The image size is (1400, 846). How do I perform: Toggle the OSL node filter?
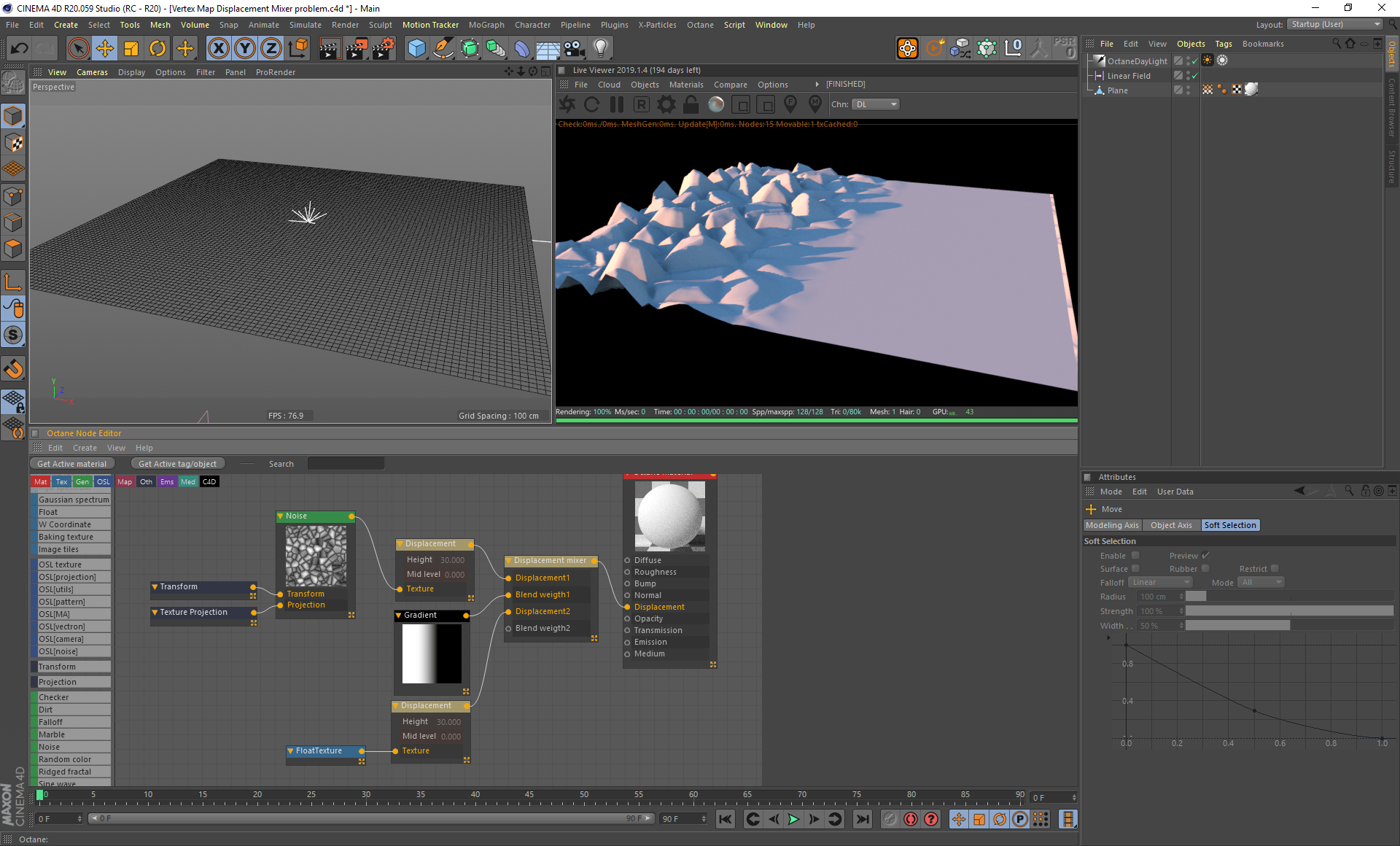pyautogui.click(x=104, y=481)
